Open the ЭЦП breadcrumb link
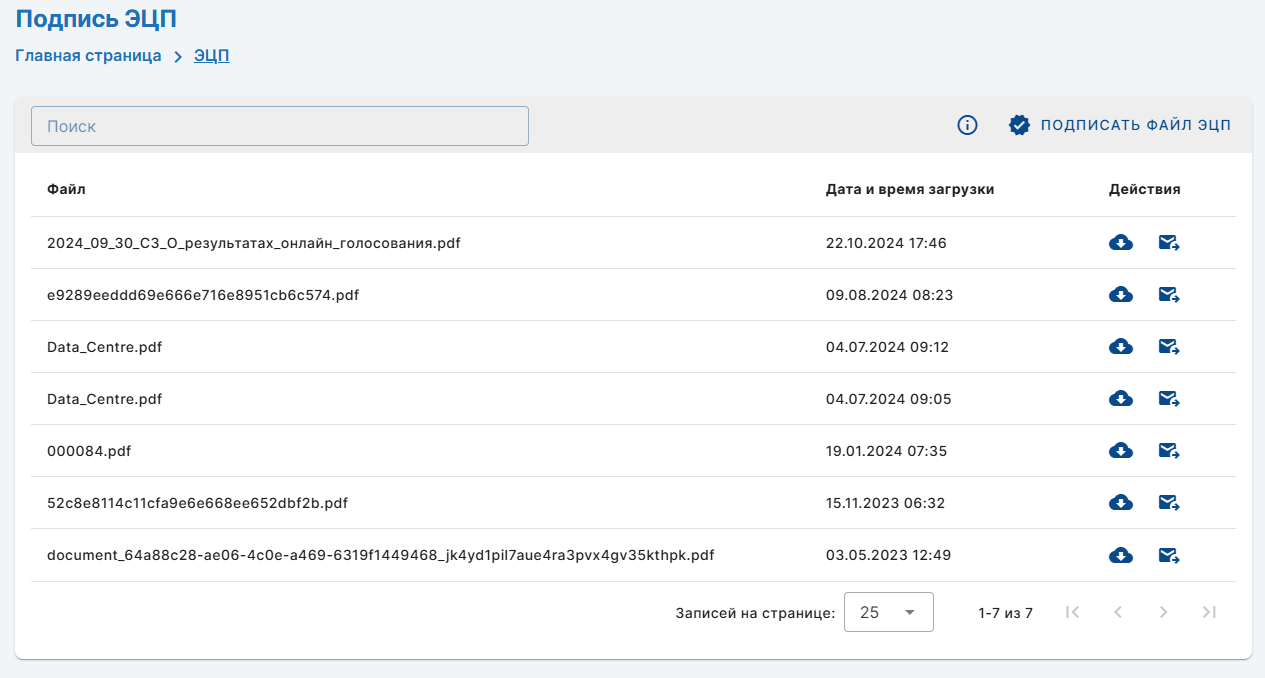Screen dimensions: 1265x678 211,56
